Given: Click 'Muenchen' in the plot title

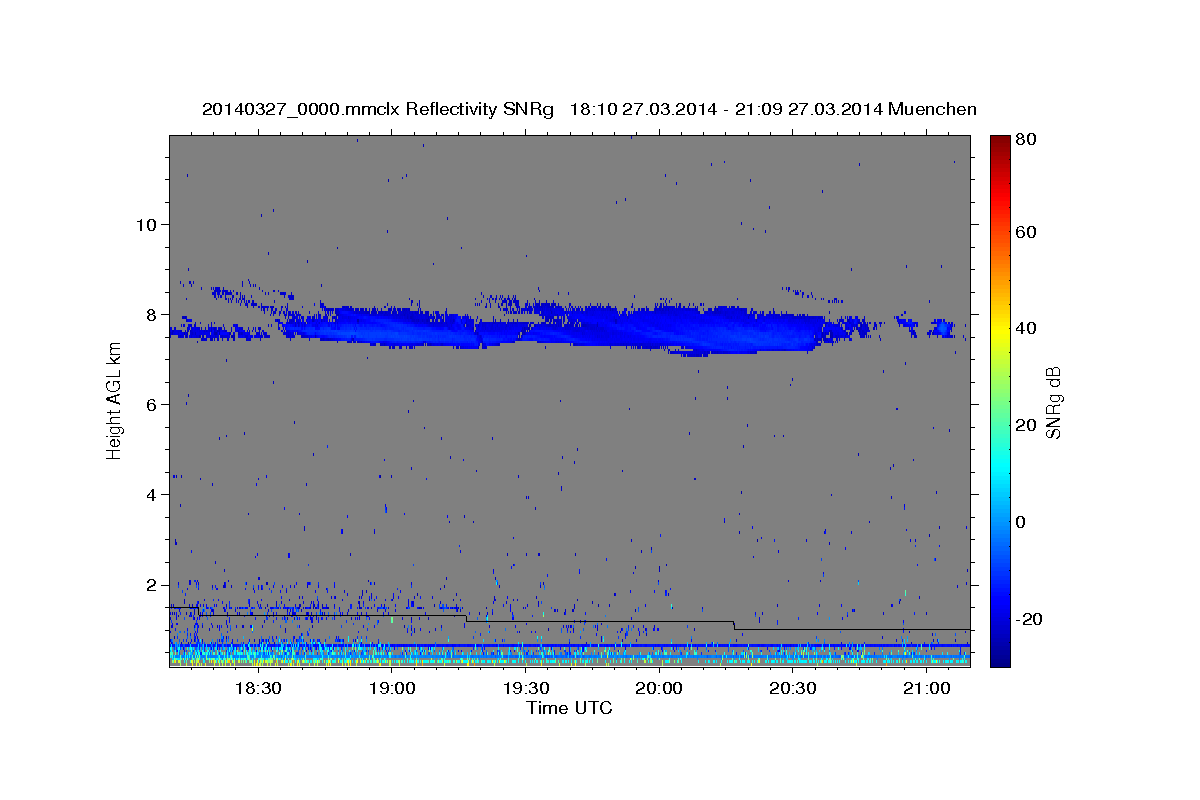Looking at the screenshot, I should pos(932,110).
